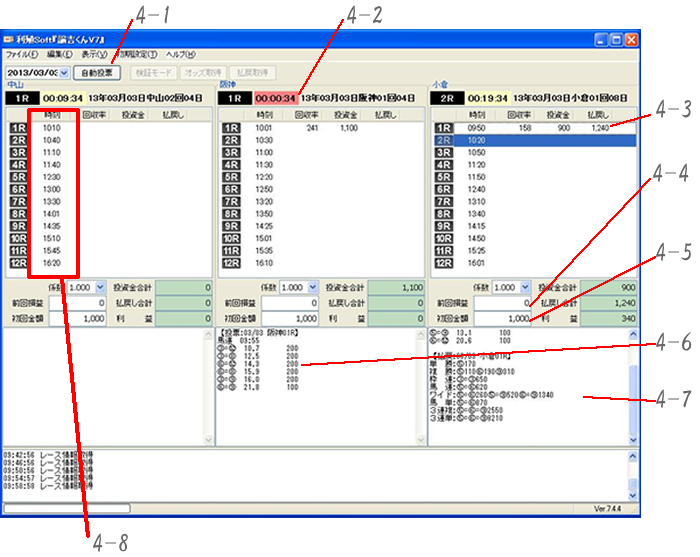Select the 3R race badge in 阪神 list
This screenshot has height=557, width=700.
pyautogui.click(x=231, y=153)
